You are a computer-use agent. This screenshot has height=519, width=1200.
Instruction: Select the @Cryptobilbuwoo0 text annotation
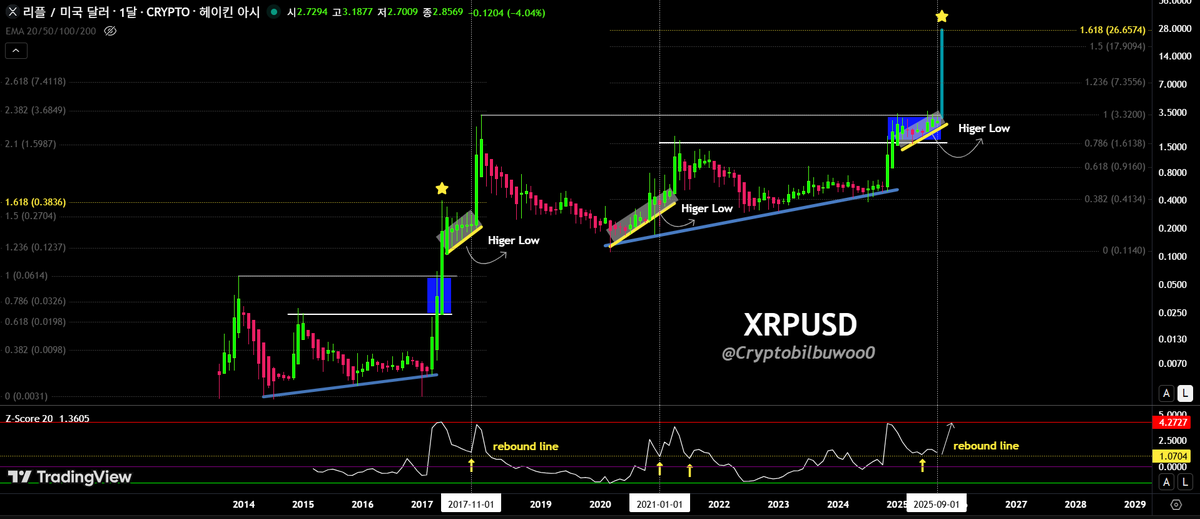pos(799,353)
